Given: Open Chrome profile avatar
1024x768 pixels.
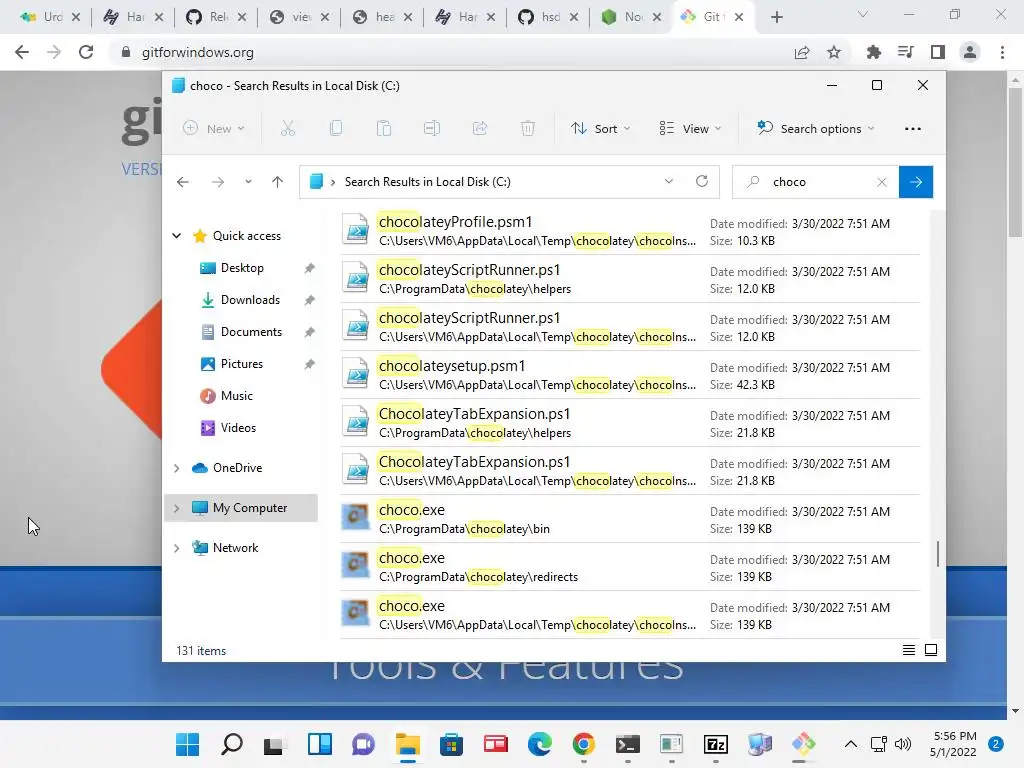Looking at the screenshot, I should click(x=970, y=52).
